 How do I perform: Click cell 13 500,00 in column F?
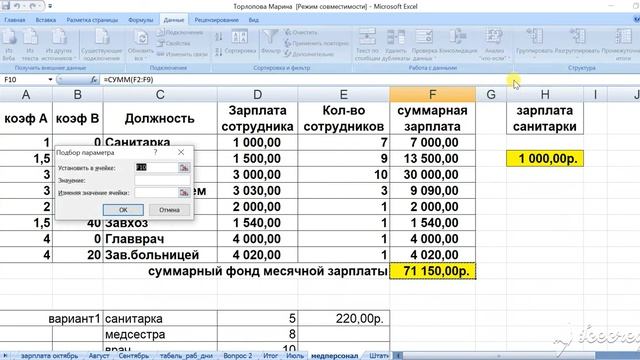tap(433, 158)
